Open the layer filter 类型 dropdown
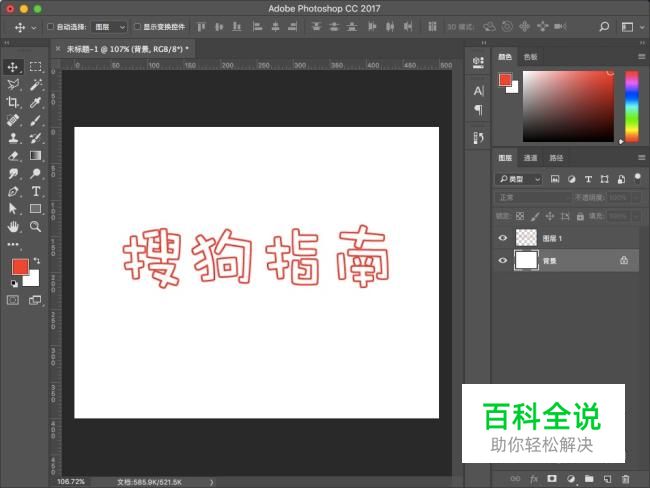 coord(519,179)
